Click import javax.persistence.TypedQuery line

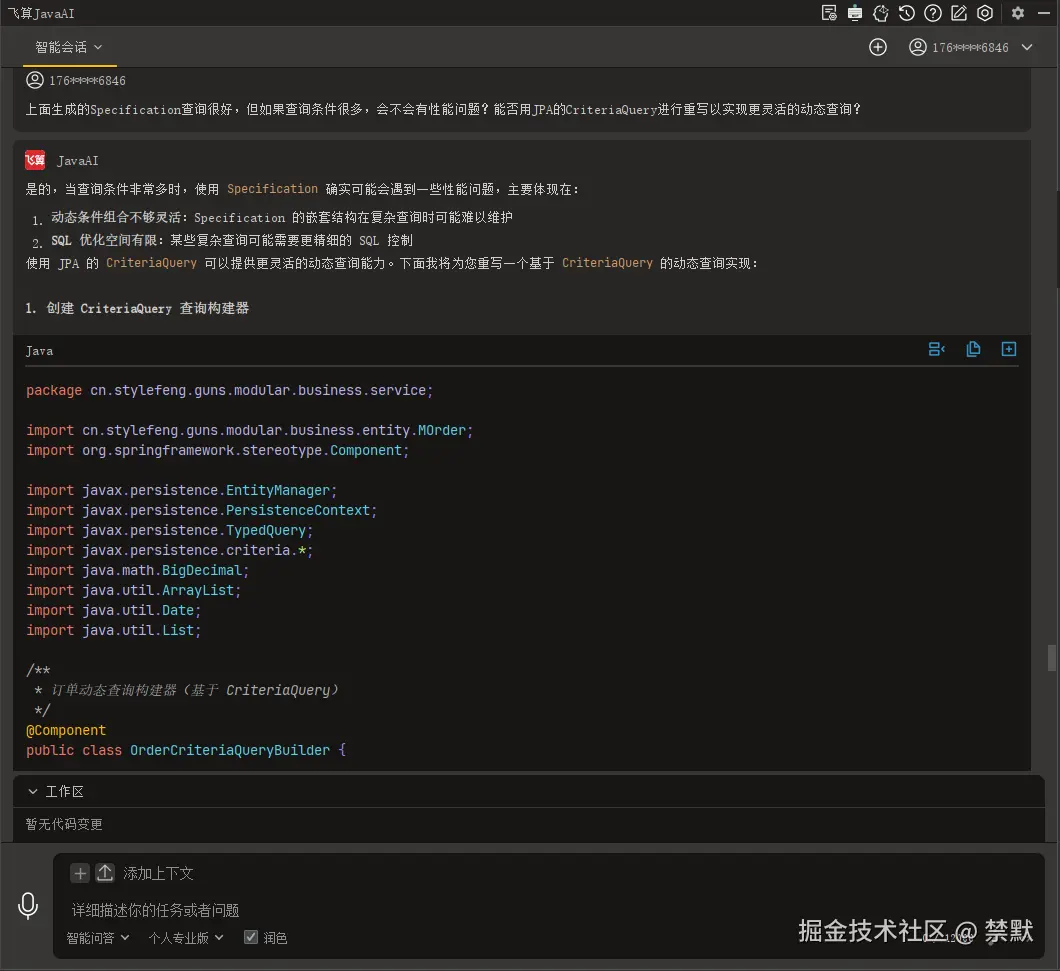click(x=170, y=530)
